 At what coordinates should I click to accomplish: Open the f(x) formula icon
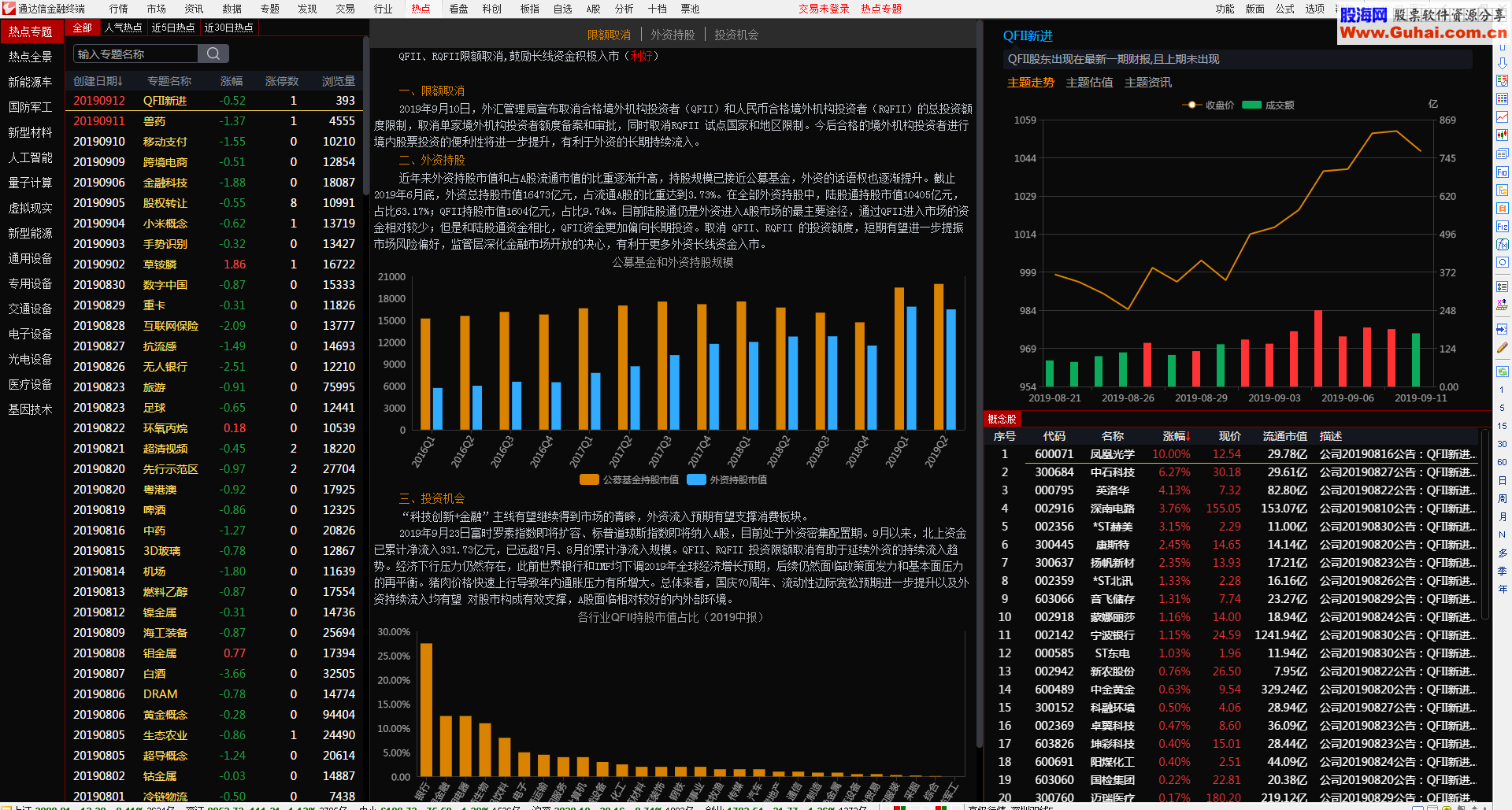click(x=1502, y=245)
